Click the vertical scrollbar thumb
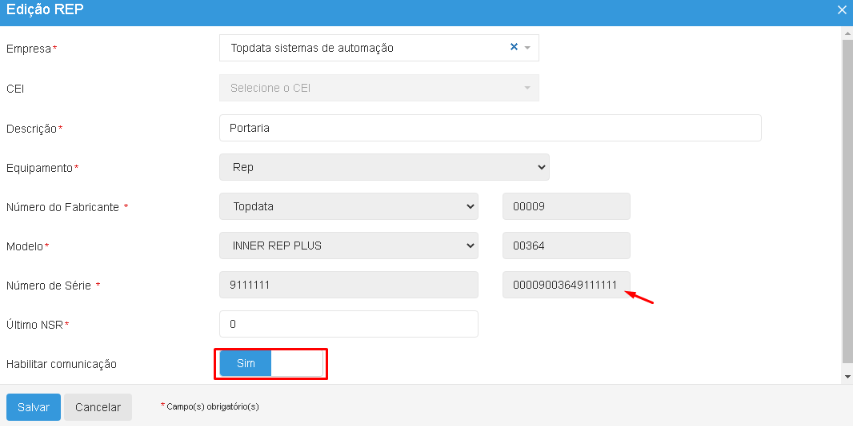 (x=847, y=200)
